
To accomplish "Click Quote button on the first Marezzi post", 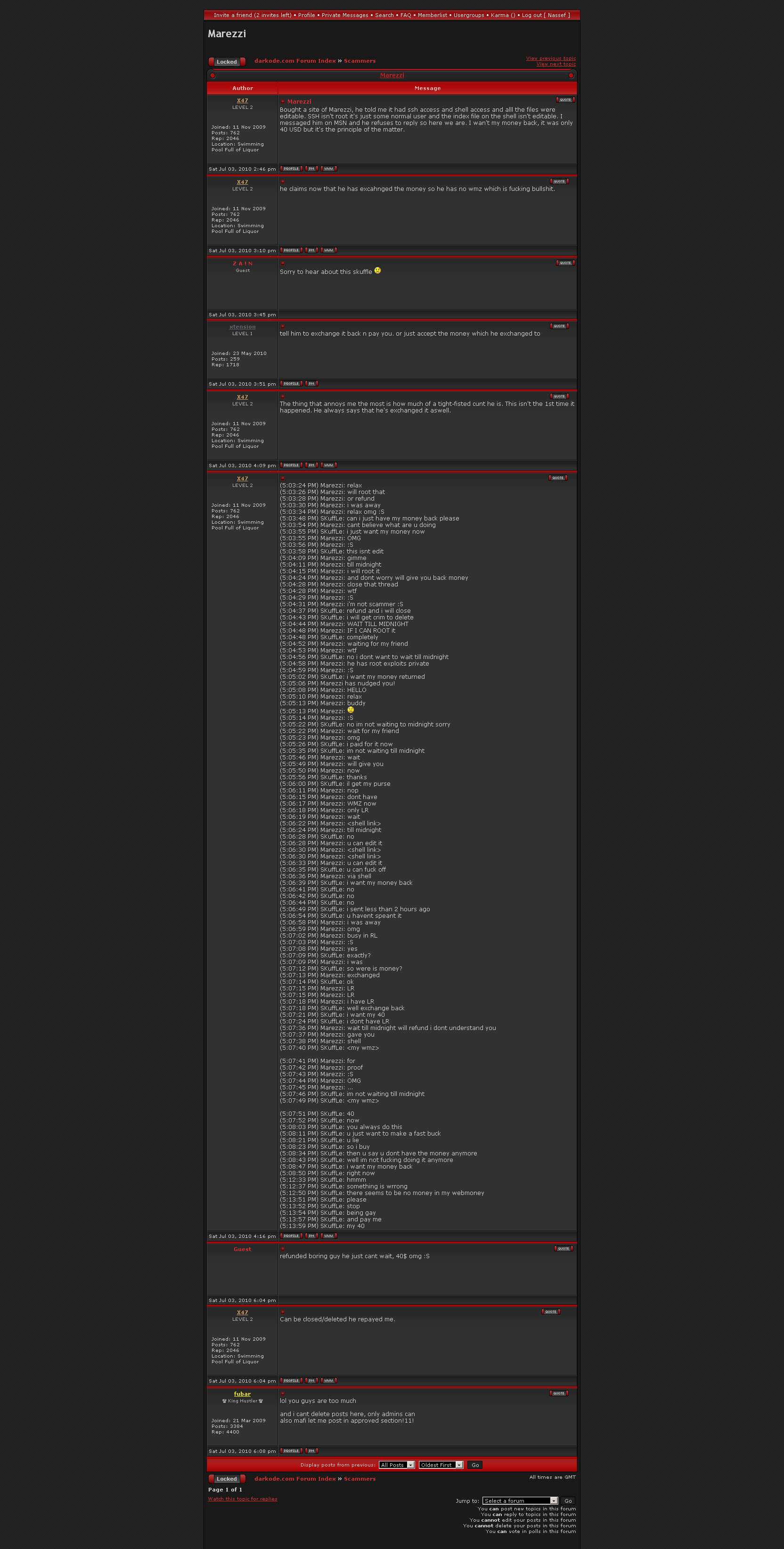I will (565, 100).
